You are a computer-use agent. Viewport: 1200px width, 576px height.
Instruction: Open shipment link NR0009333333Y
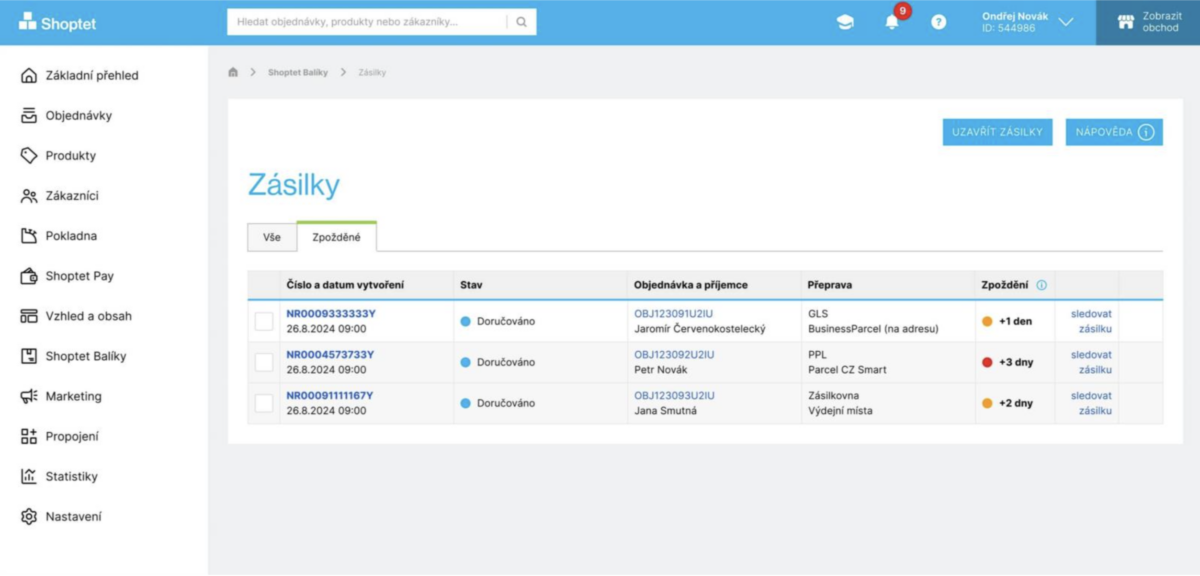click(330, 313)
